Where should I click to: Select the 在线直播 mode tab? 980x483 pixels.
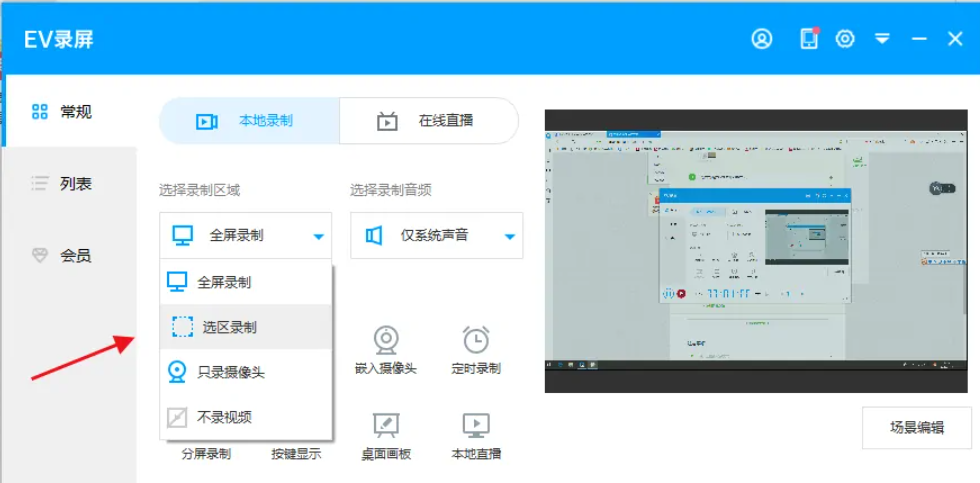pos(429,121)
